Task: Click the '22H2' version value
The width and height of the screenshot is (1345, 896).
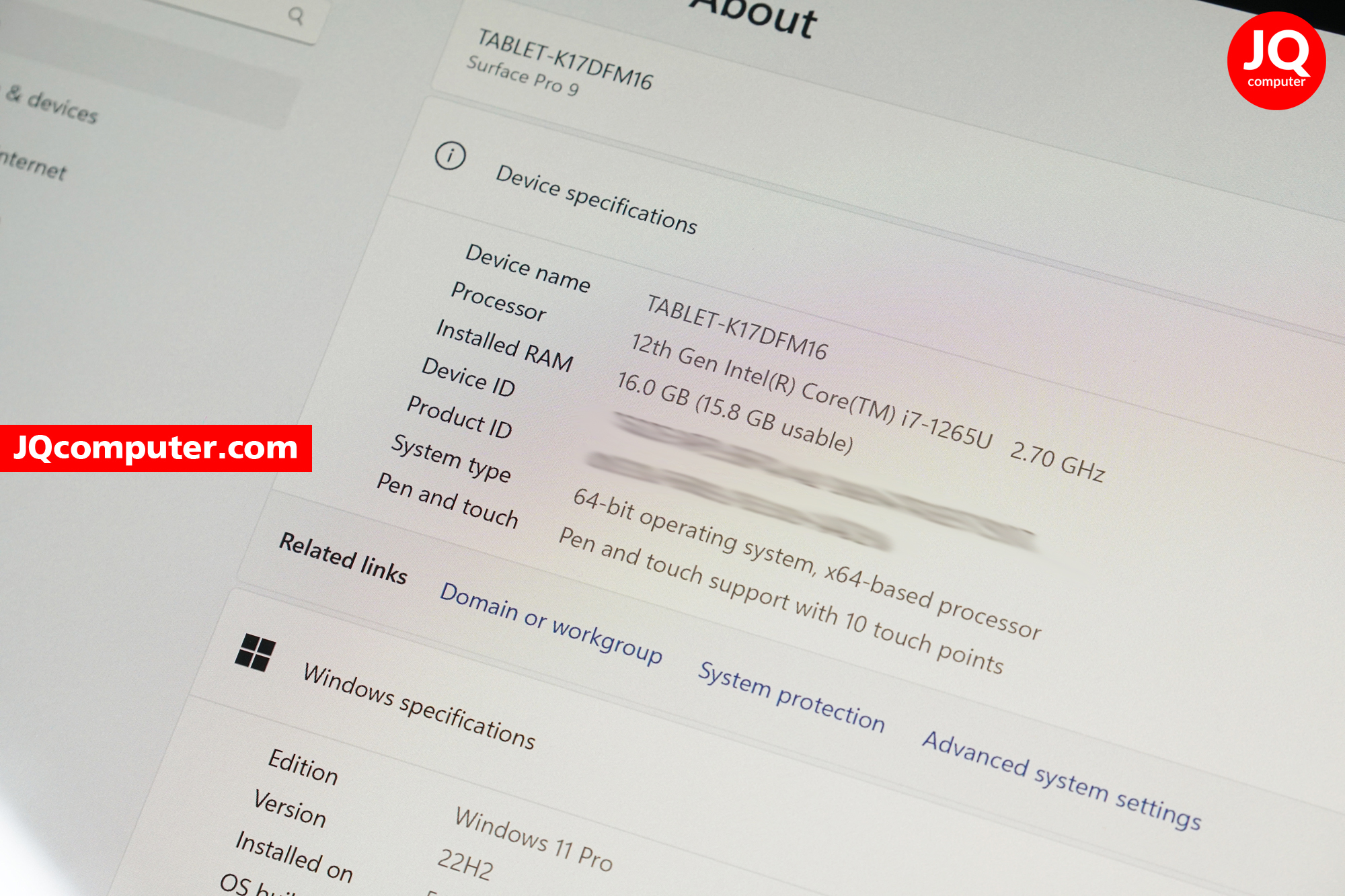Action: [465, 864]
